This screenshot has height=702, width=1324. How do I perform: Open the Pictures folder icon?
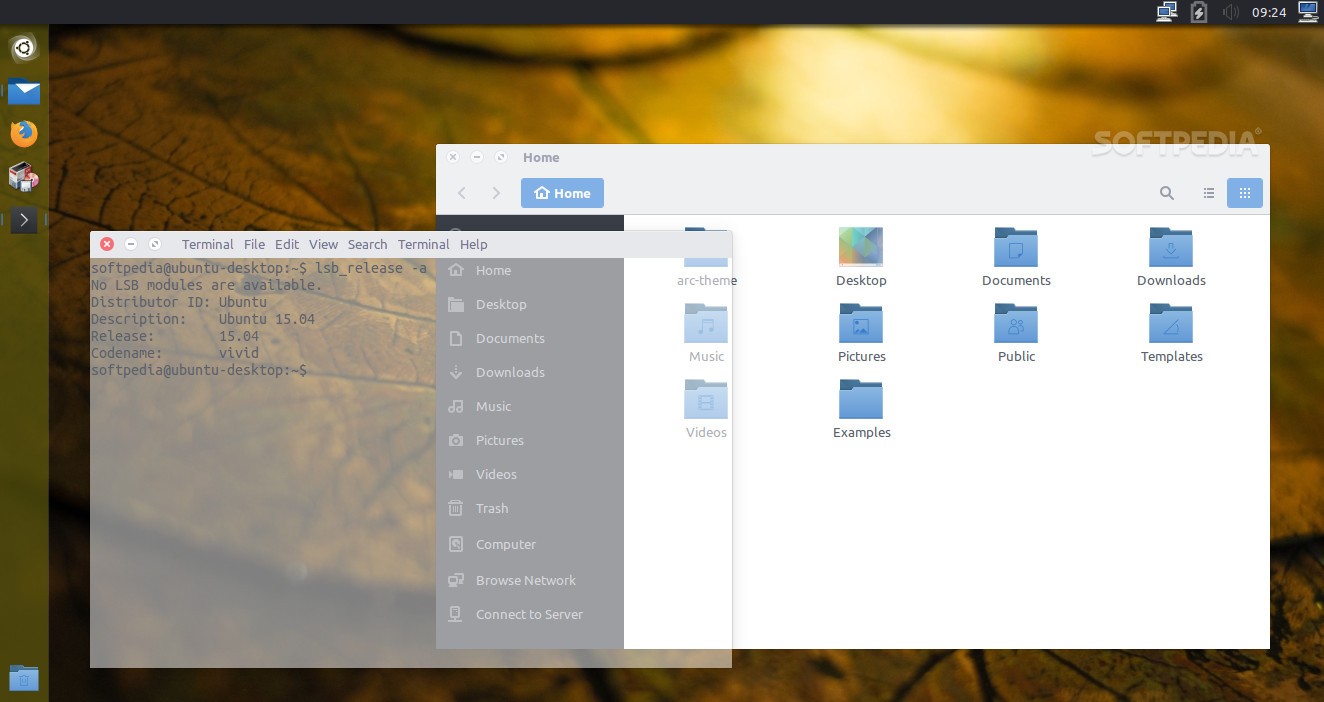[x=861, y=324]
